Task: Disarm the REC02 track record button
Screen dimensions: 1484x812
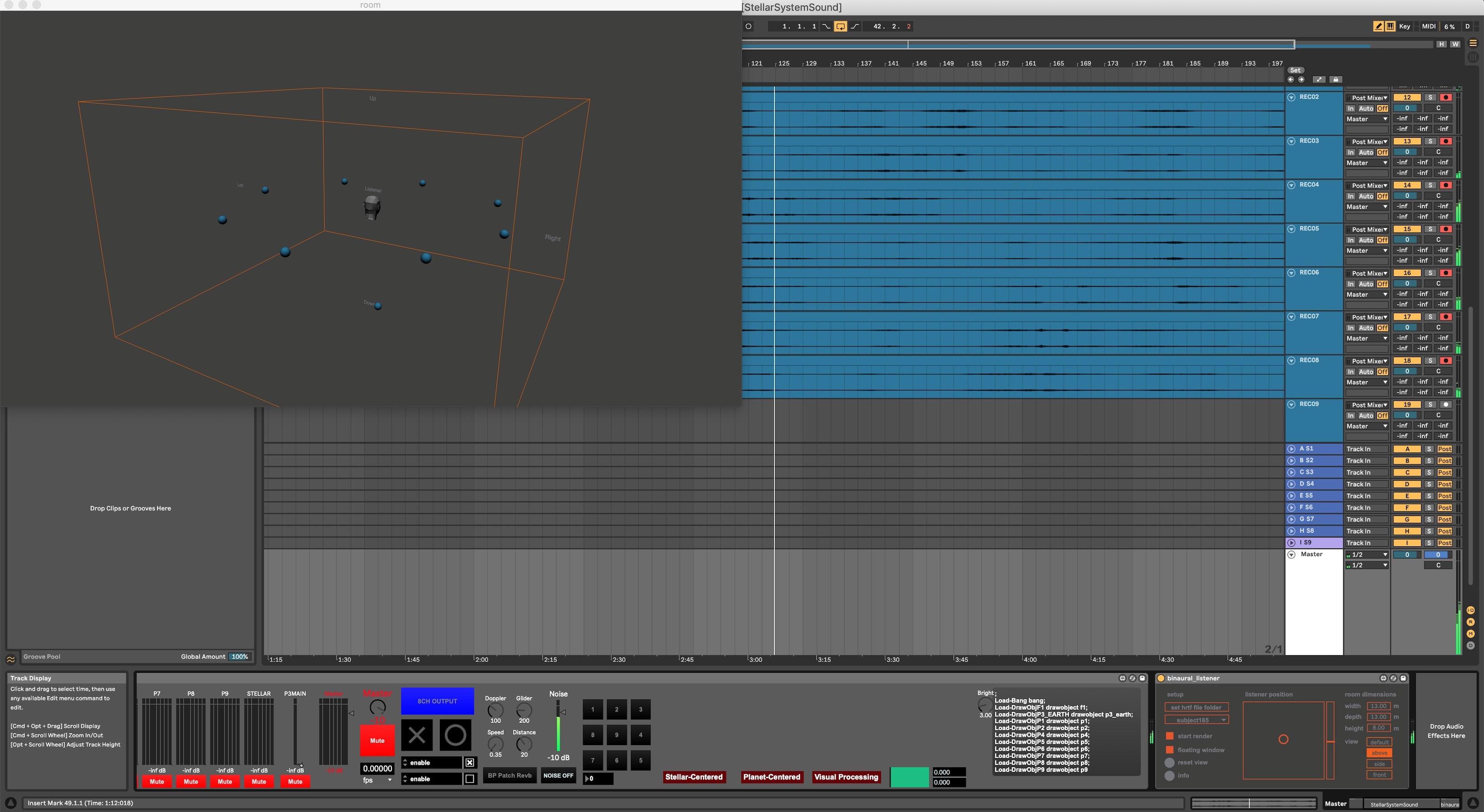Action: point(1445,97)
